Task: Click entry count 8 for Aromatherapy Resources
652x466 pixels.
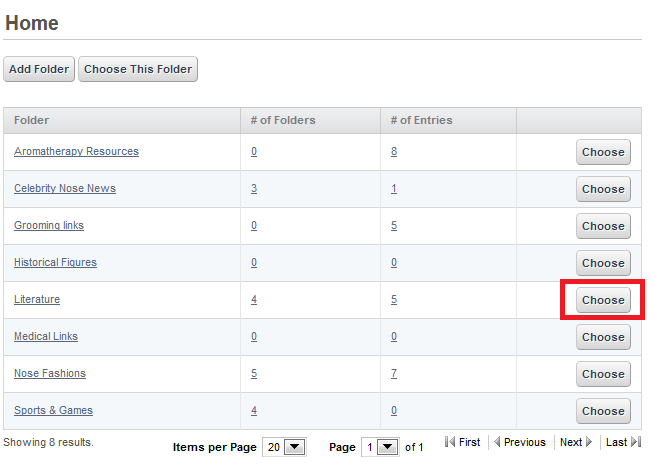Action: click(x=394, y=151)
